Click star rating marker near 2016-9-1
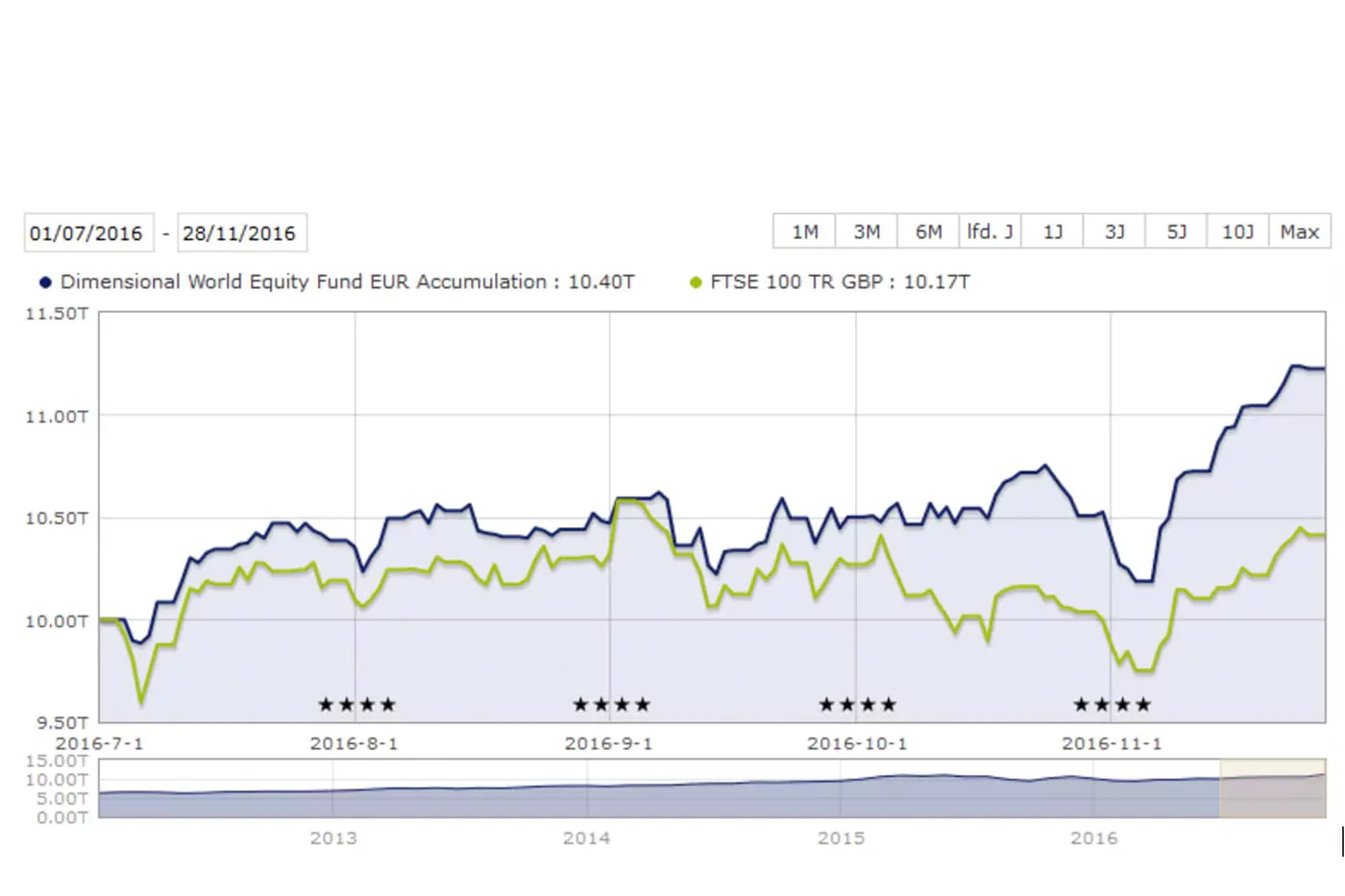The image size is (1345, 896). click(x=611, y=705)
